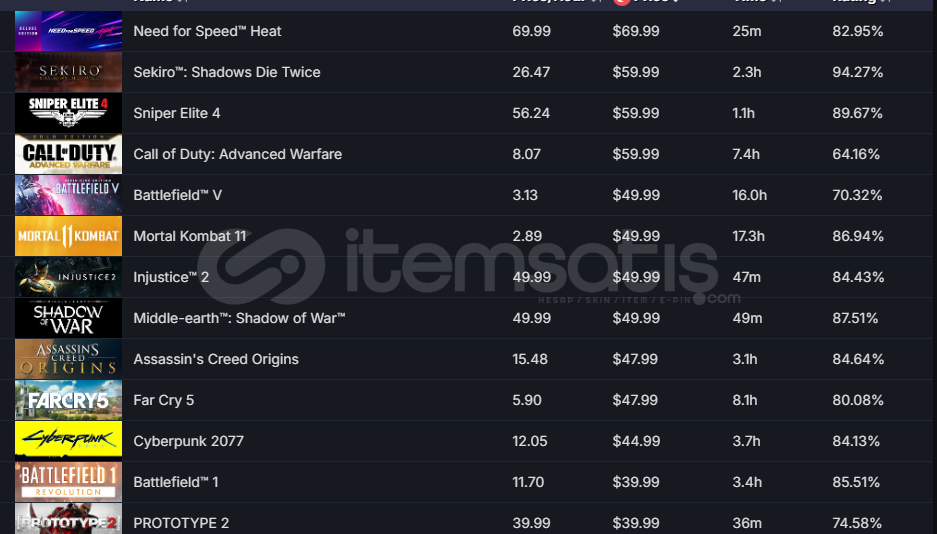This screenshot has height=534, width=937.
Task: Click the Shadow of War logo thumbnail
Action: (68, 318)
